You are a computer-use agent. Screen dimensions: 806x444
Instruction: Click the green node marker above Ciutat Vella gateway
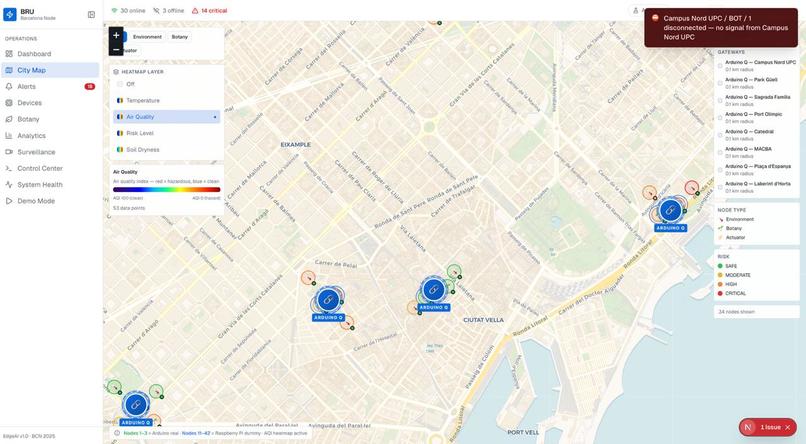coord(454,271)
